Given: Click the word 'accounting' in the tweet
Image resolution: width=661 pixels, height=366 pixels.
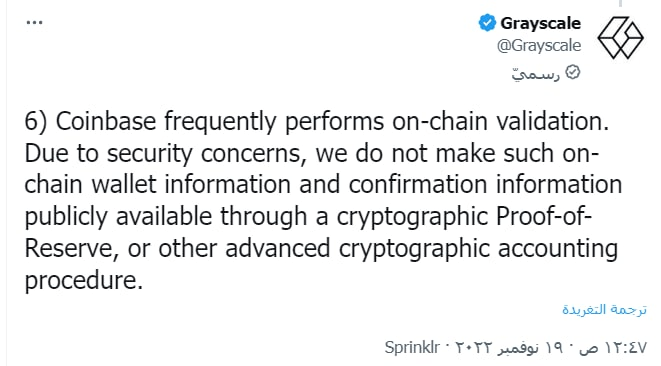Looking at the screenshot, I should pyautogui.click(x=558, y=249).
